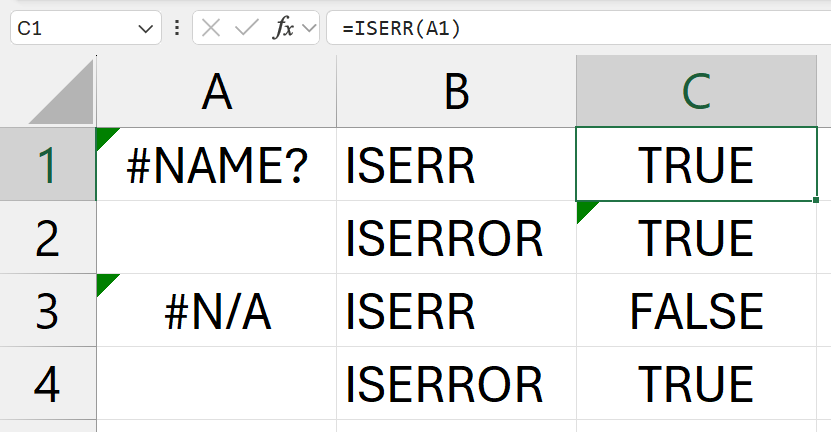Select column B header
The image size is (831, 432).
coord(456,92)
